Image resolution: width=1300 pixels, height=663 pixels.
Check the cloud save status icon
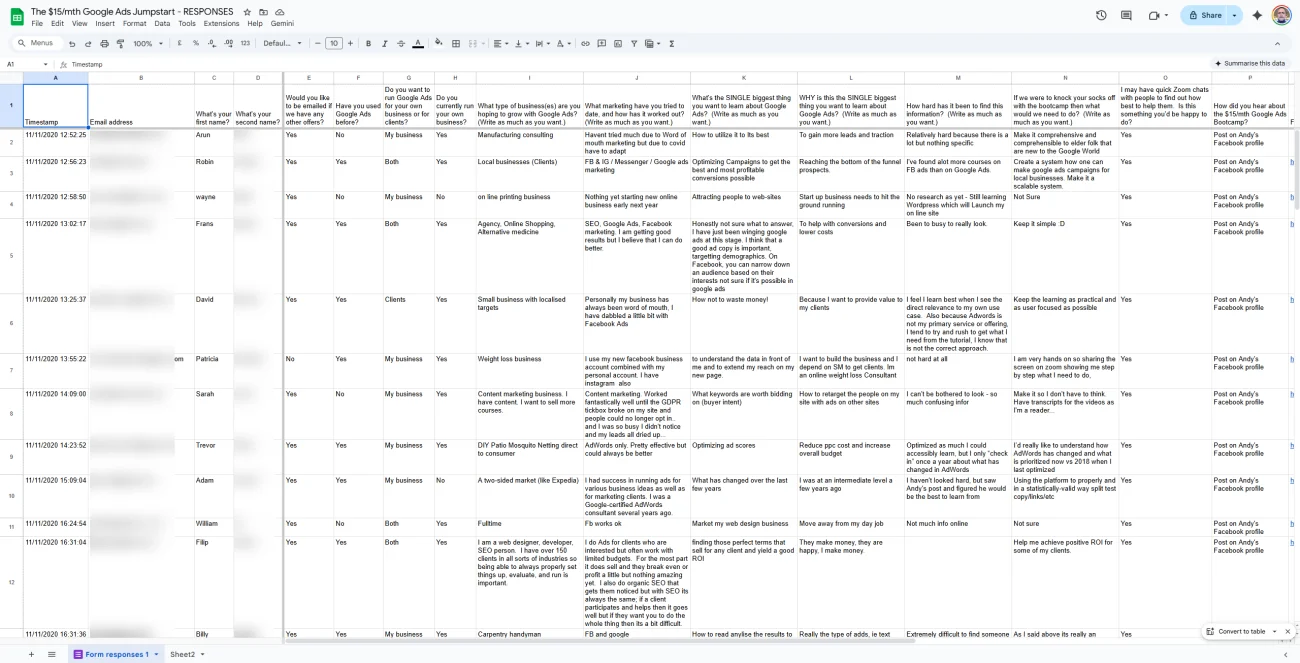pos(279,12)
